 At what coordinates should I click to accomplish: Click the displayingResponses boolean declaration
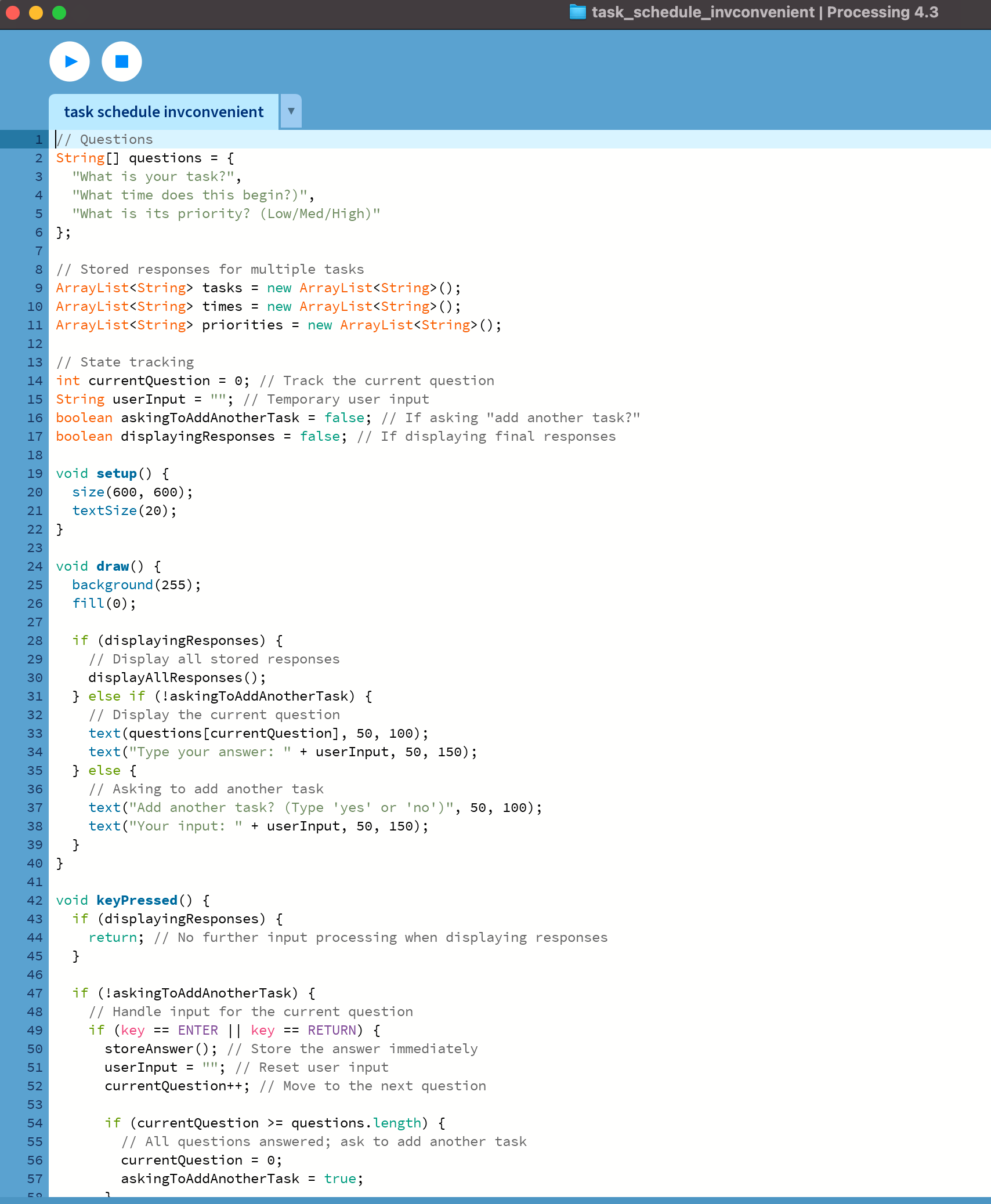(201, 436)
